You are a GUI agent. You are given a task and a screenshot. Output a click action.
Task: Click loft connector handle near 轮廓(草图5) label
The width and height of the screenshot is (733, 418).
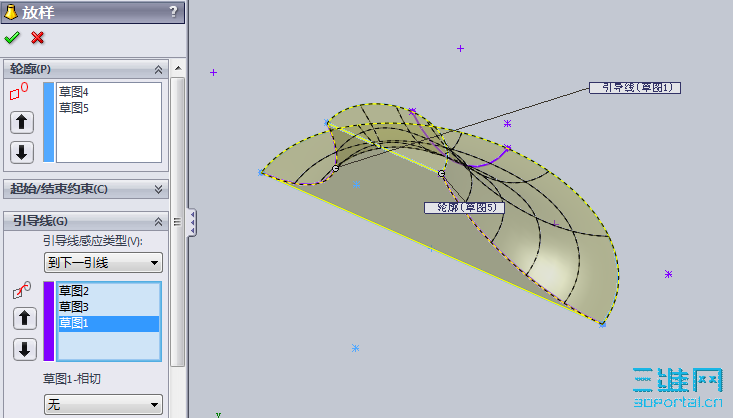(441, 173)
